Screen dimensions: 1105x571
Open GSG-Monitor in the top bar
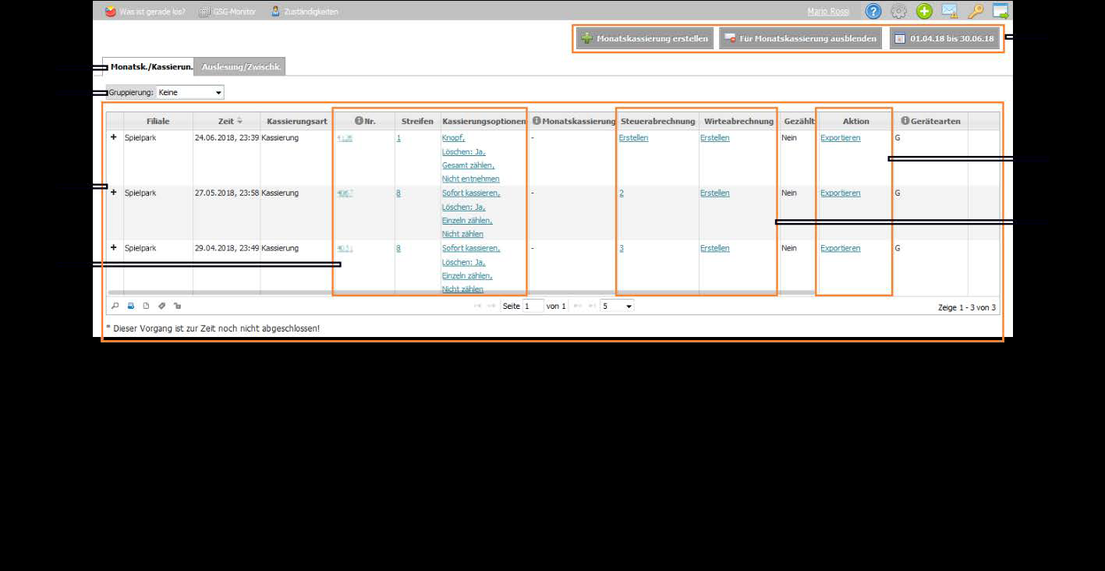227,11
